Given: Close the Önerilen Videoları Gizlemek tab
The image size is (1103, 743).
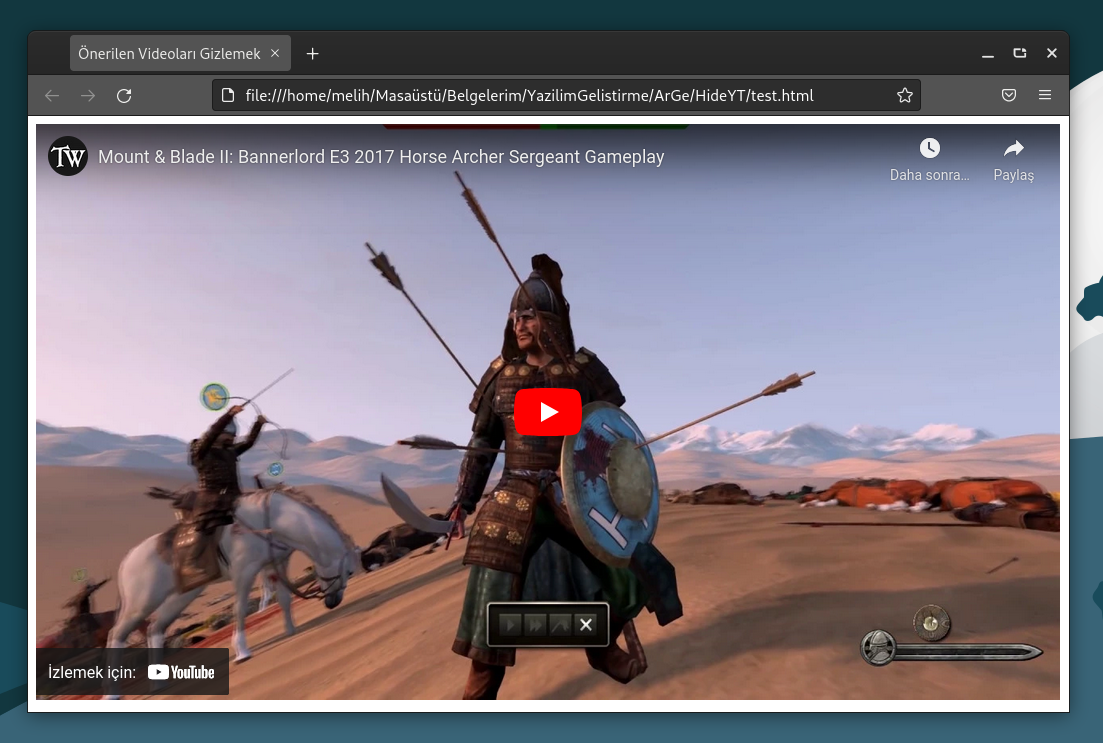Looking at the screenshot, I should point(275,53).
